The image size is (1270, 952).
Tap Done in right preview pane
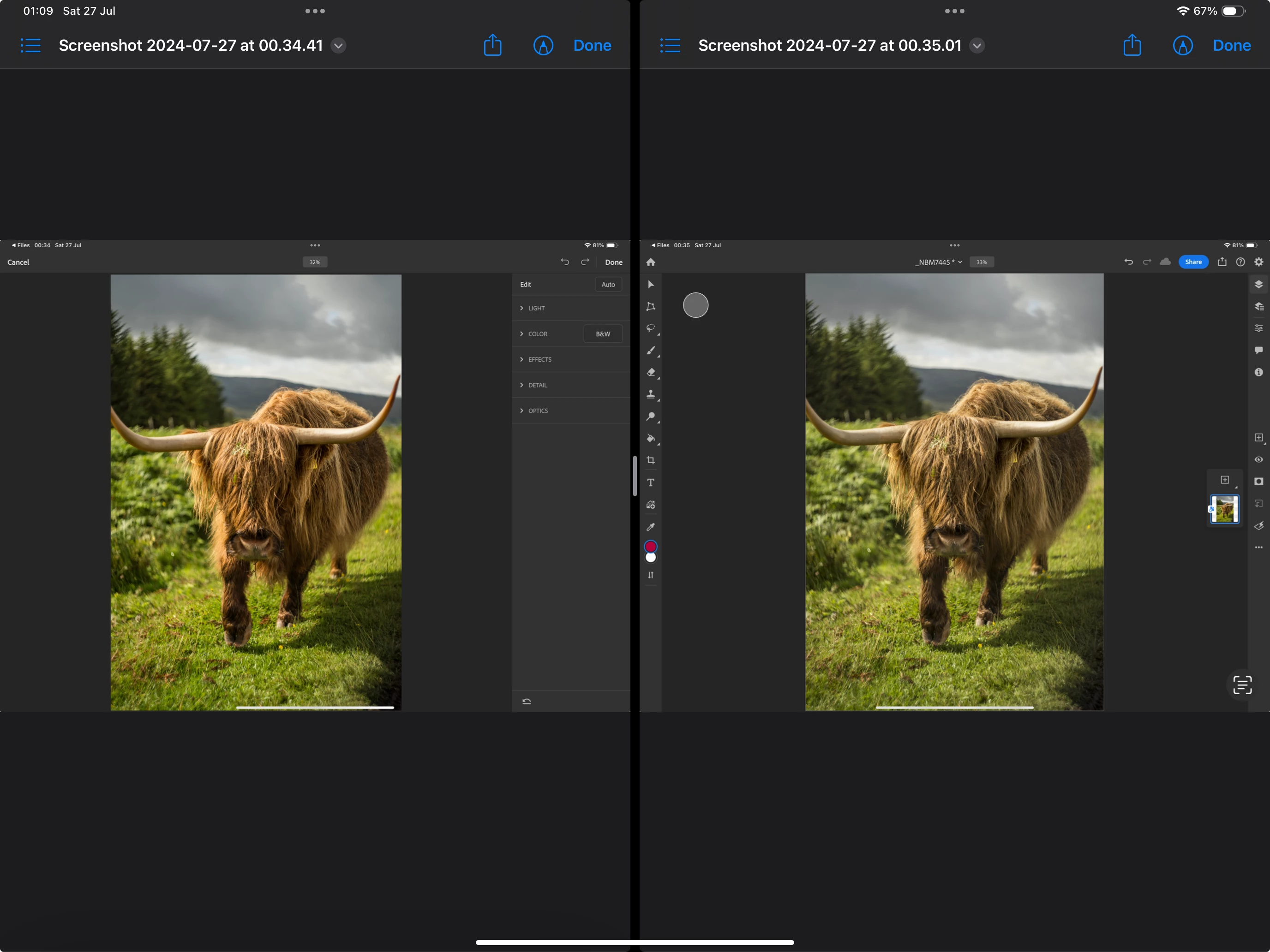1231,45
